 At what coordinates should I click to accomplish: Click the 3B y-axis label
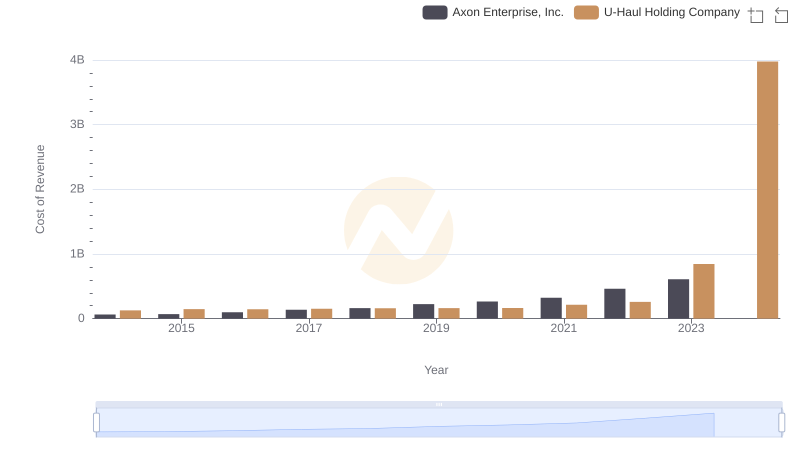pyautogui.click(x=77, y=124)
